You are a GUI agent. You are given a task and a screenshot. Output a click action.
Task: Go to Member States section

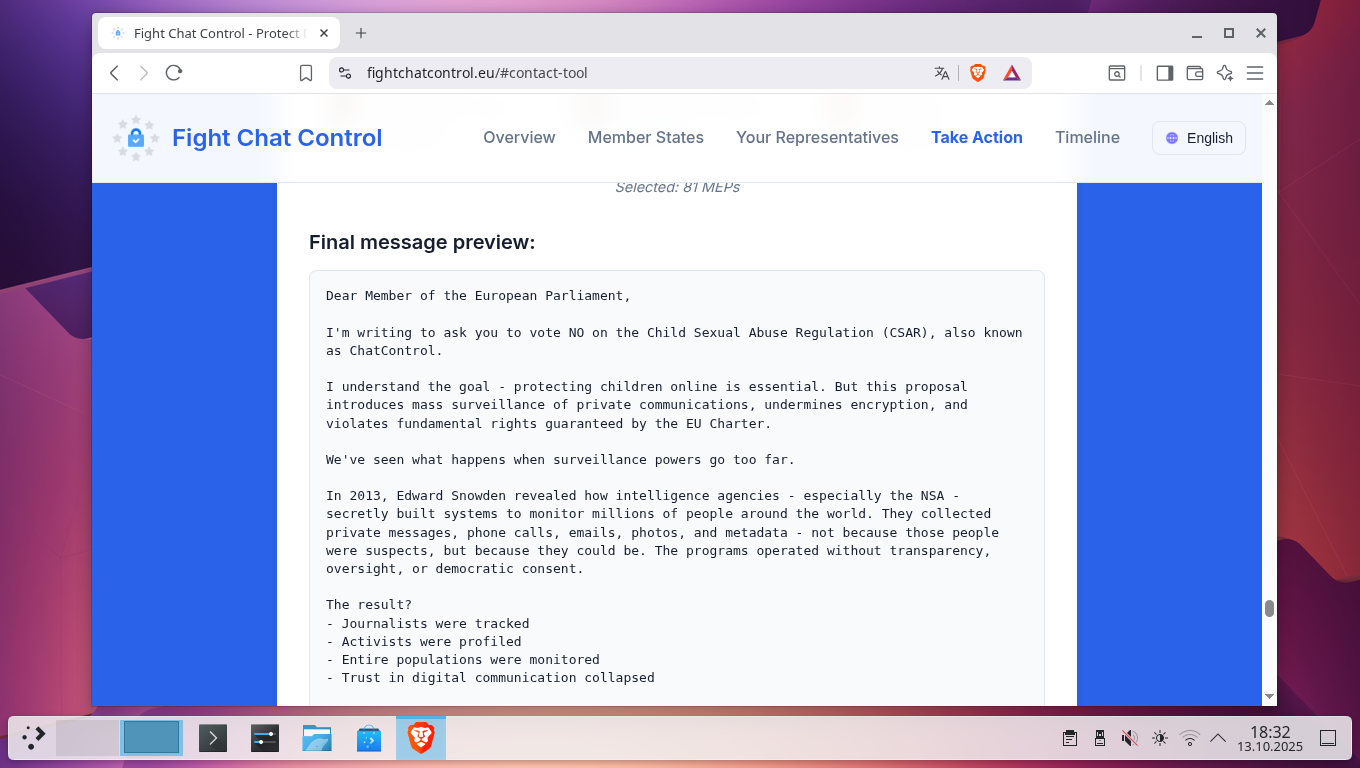645,138
